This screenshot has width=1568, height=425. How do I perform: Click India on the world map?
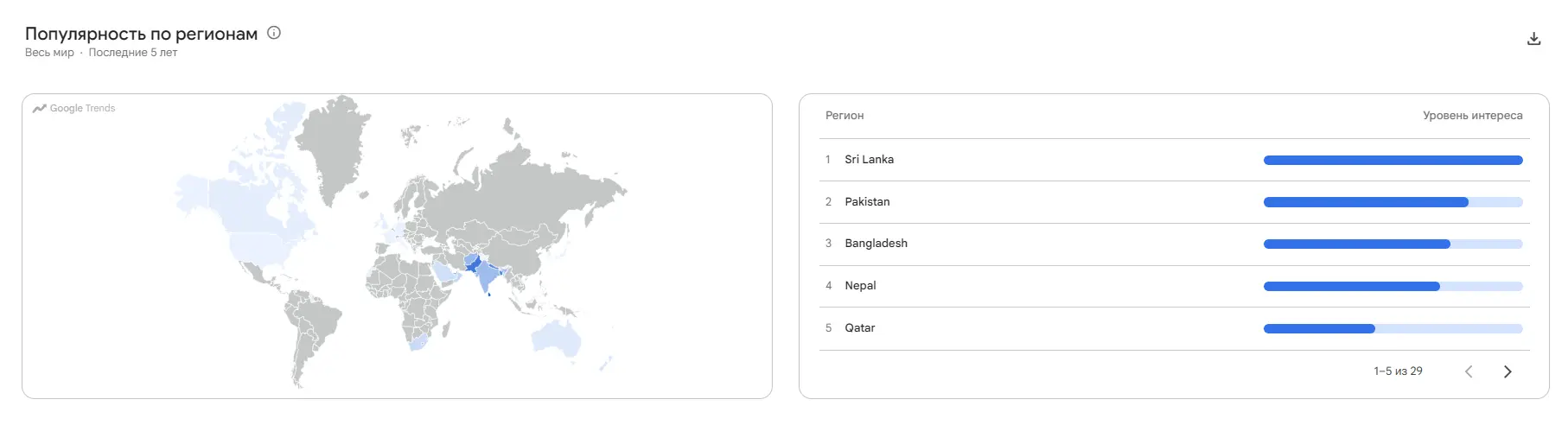tap(488, 276)
